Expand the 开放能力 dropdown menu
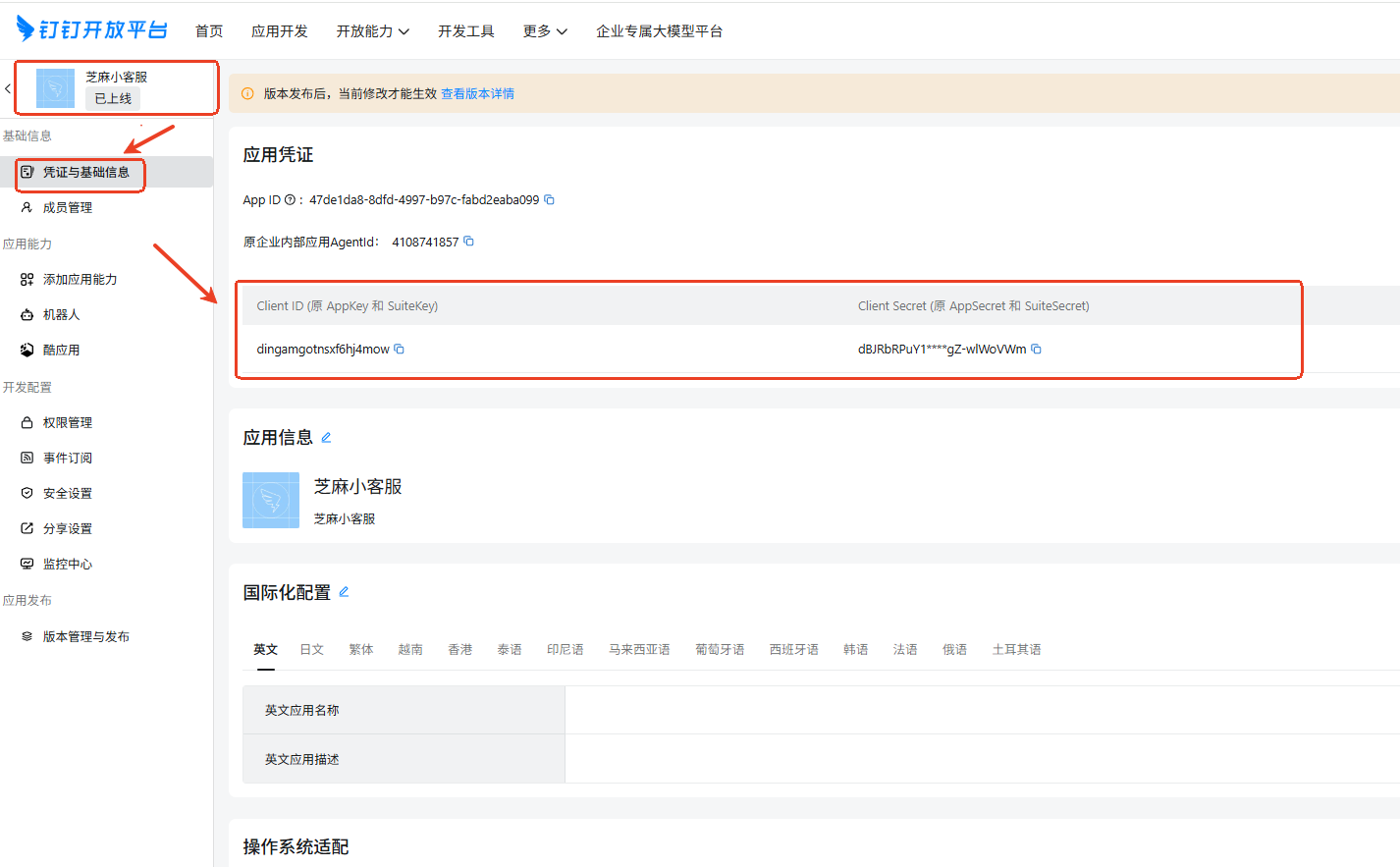This screenshot has height=867, width=1400. (x=373, y=31)
